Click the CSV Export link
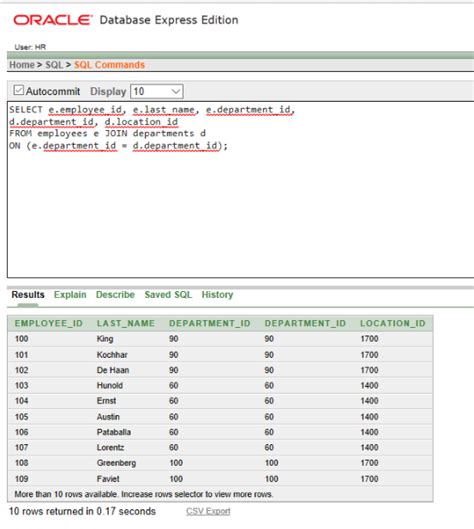Image resolution: width=474 pixels, height=529 pixels. coord(208,511)
